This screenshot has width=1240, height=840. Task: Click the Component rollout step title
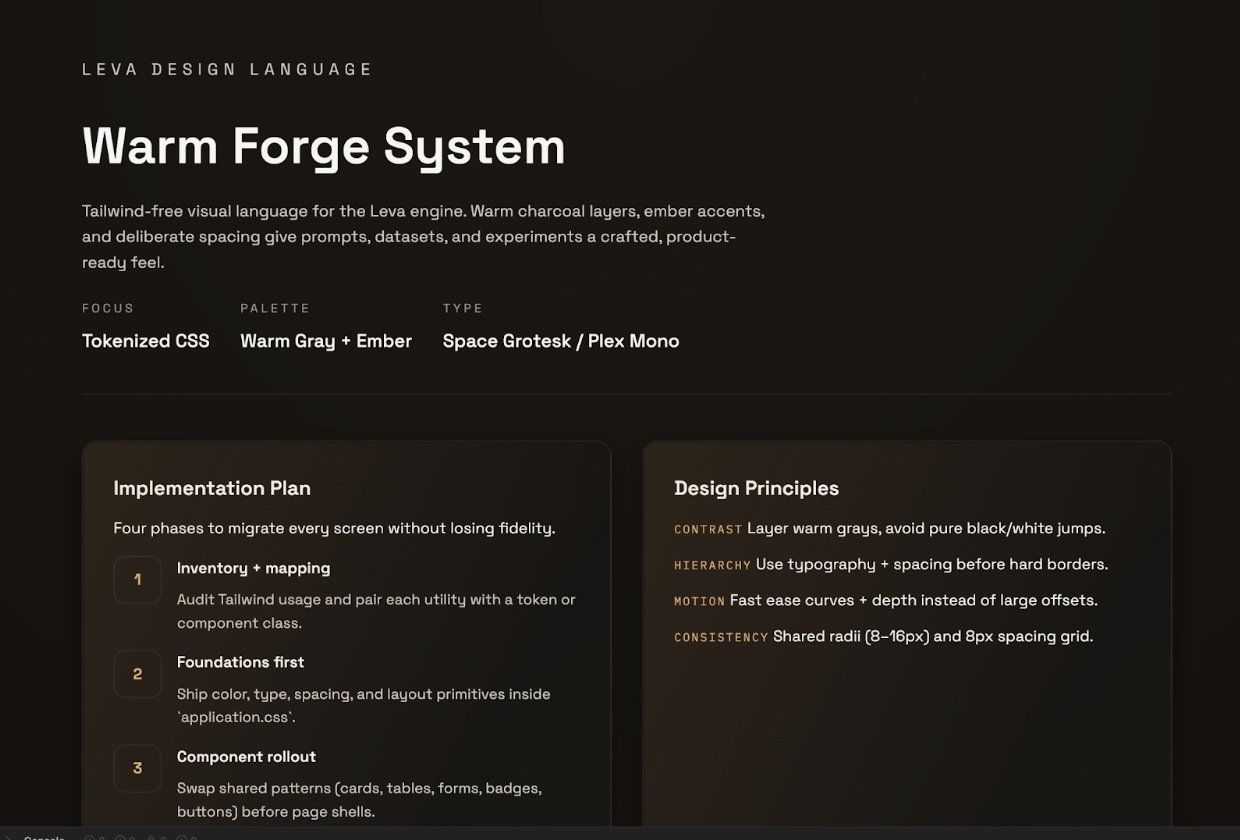(246, 757)
